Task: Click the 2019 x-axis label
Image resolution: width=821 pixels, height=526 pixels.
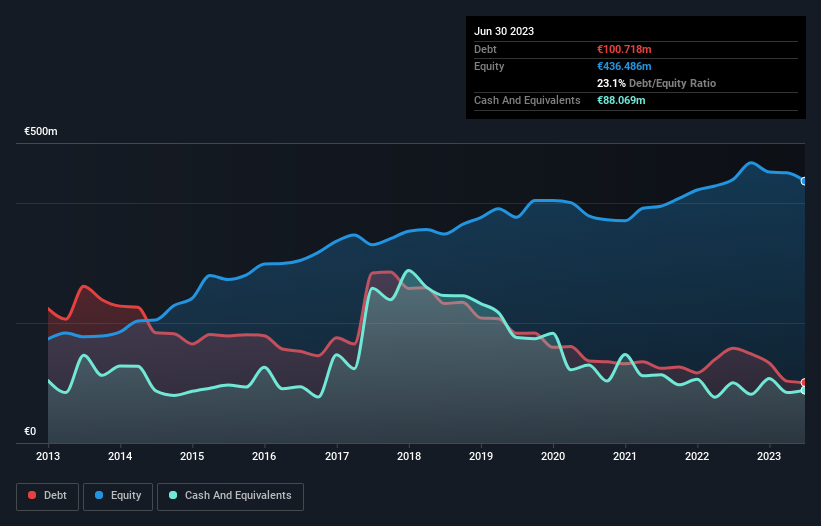Action: tap(481, 456)
